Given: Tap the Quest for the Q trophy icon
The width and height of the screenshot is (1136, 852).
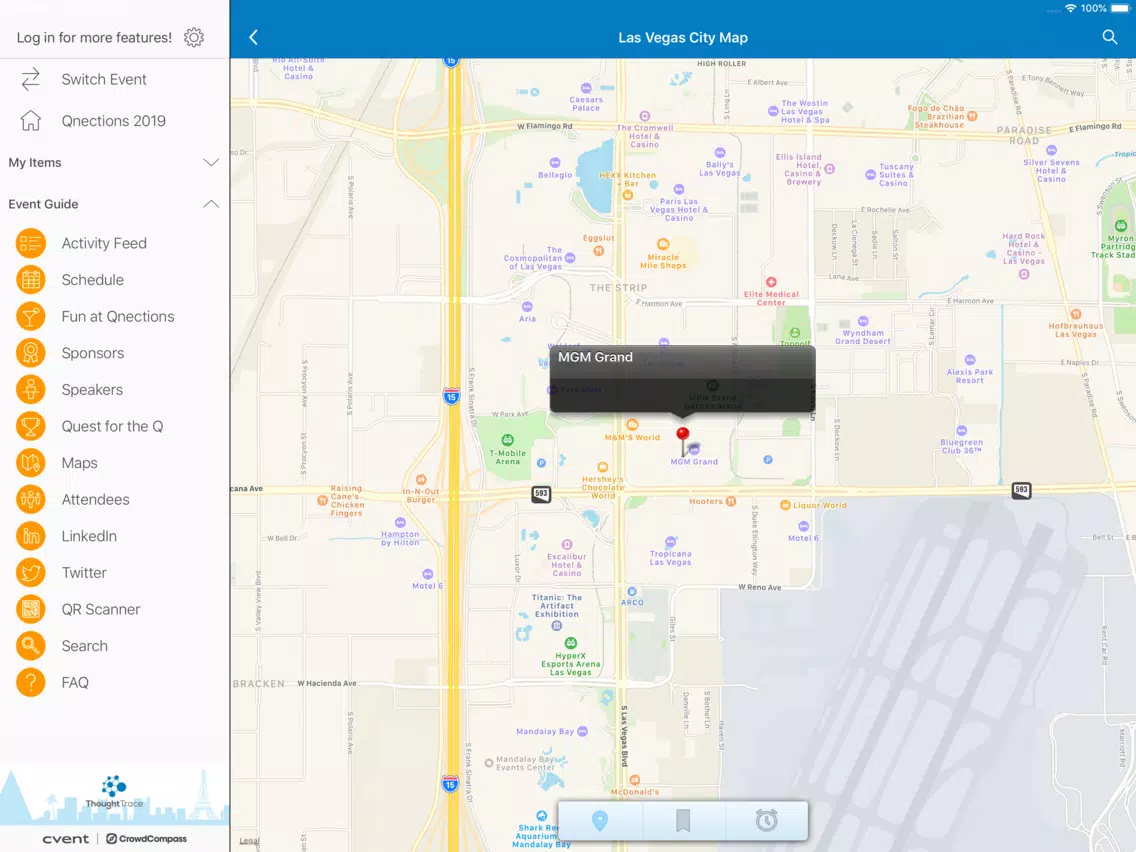Looking at the screenshot, I should 30,426.
